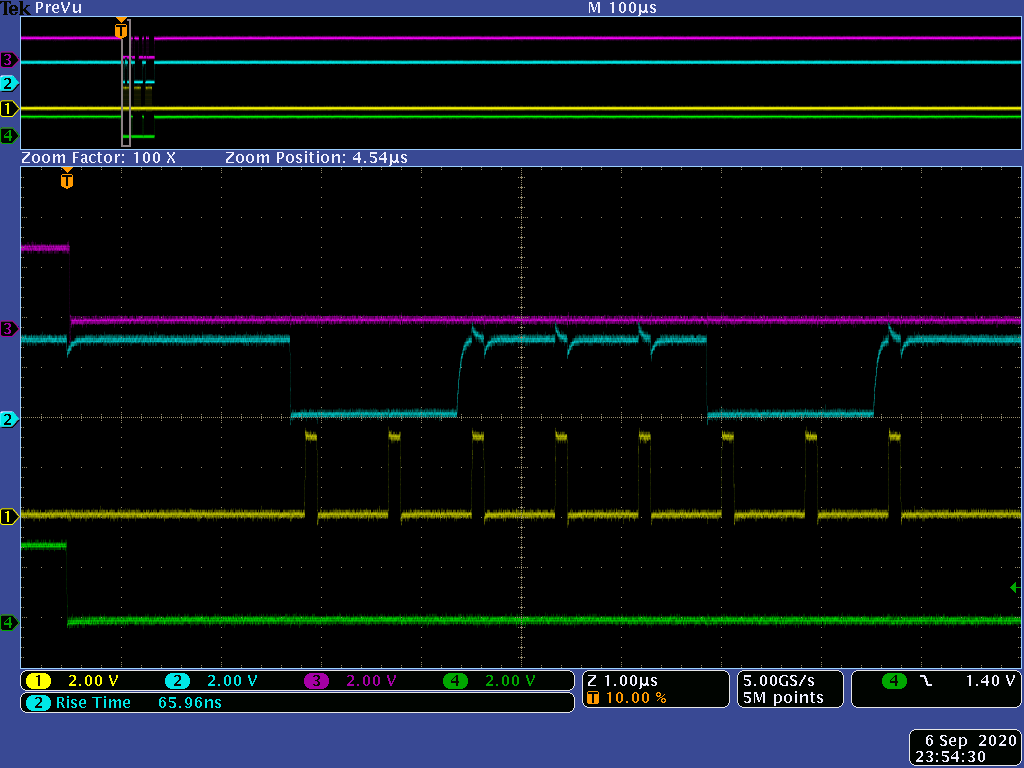Select channel 2 ground marker in overview strip
The image size is (1024, 768).
tap(8, 83)
